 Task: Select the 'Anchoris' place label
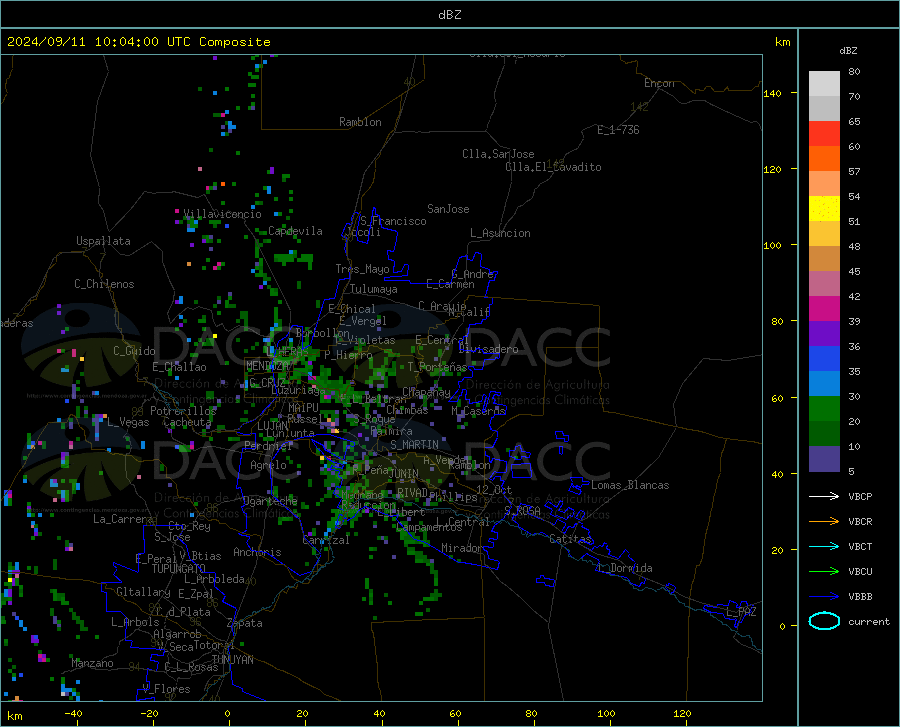coord(257,552)
